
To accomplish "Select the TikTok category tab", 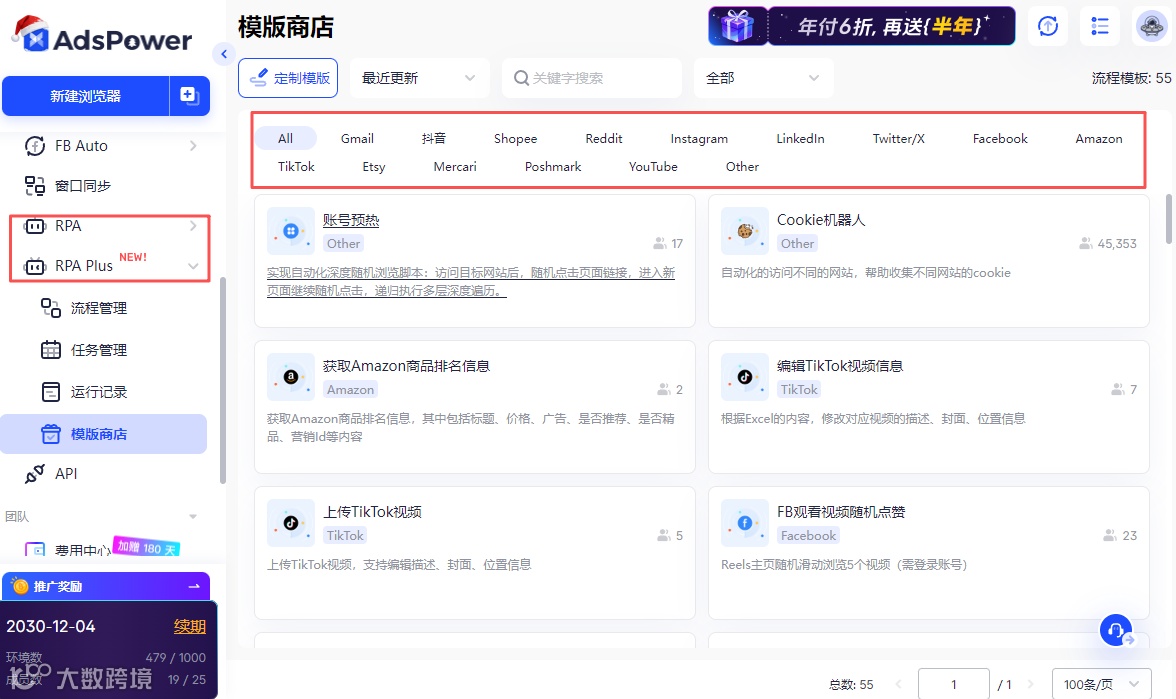I will coord(296,166).
